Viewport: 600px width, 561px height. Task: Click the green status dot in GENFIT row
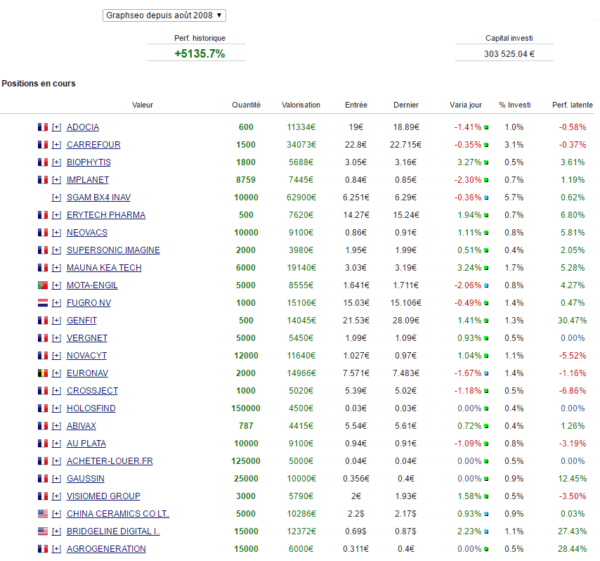click(486, 321)
